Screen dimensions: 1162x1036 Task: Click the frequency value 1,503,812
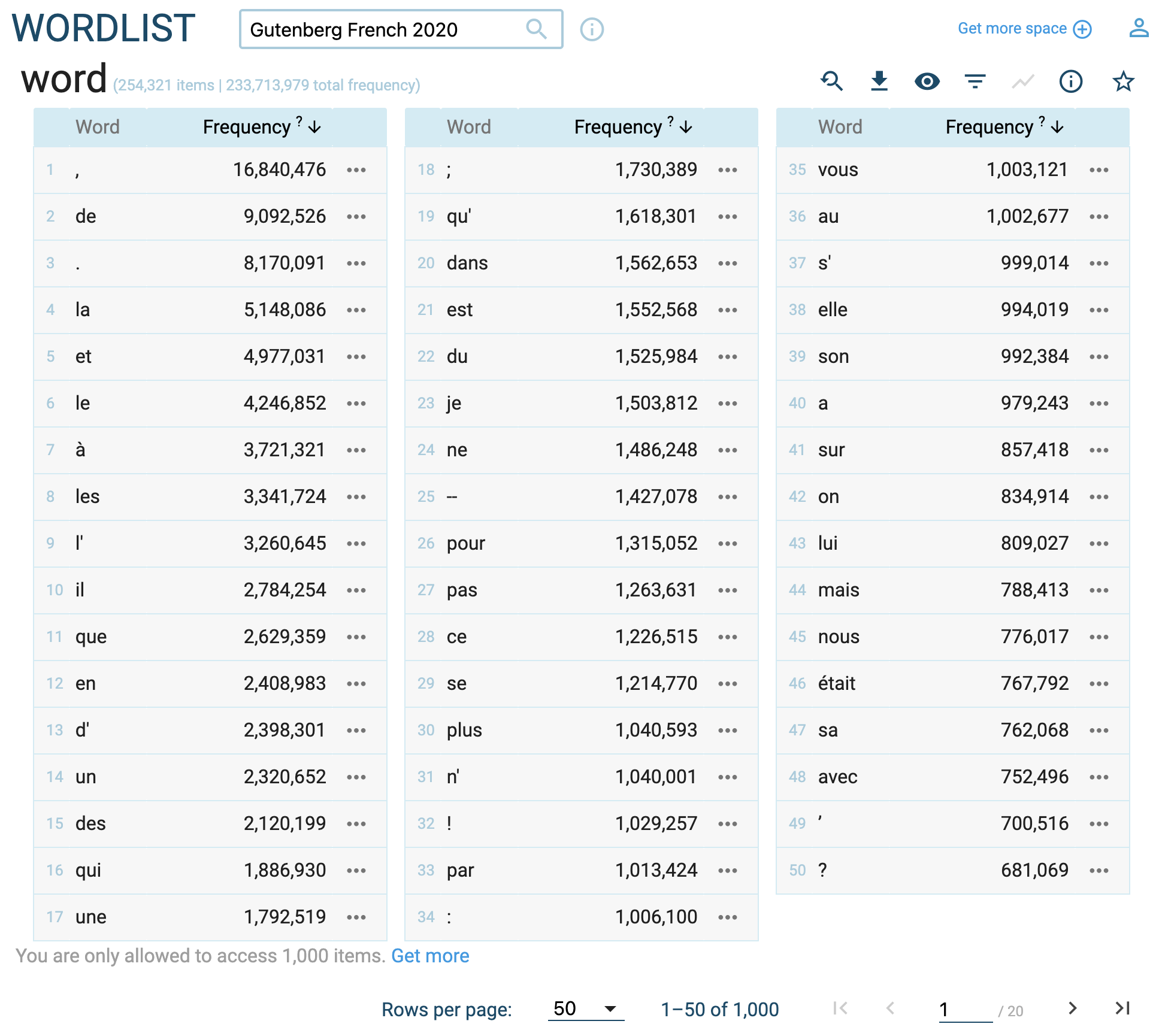pos(656,403)
